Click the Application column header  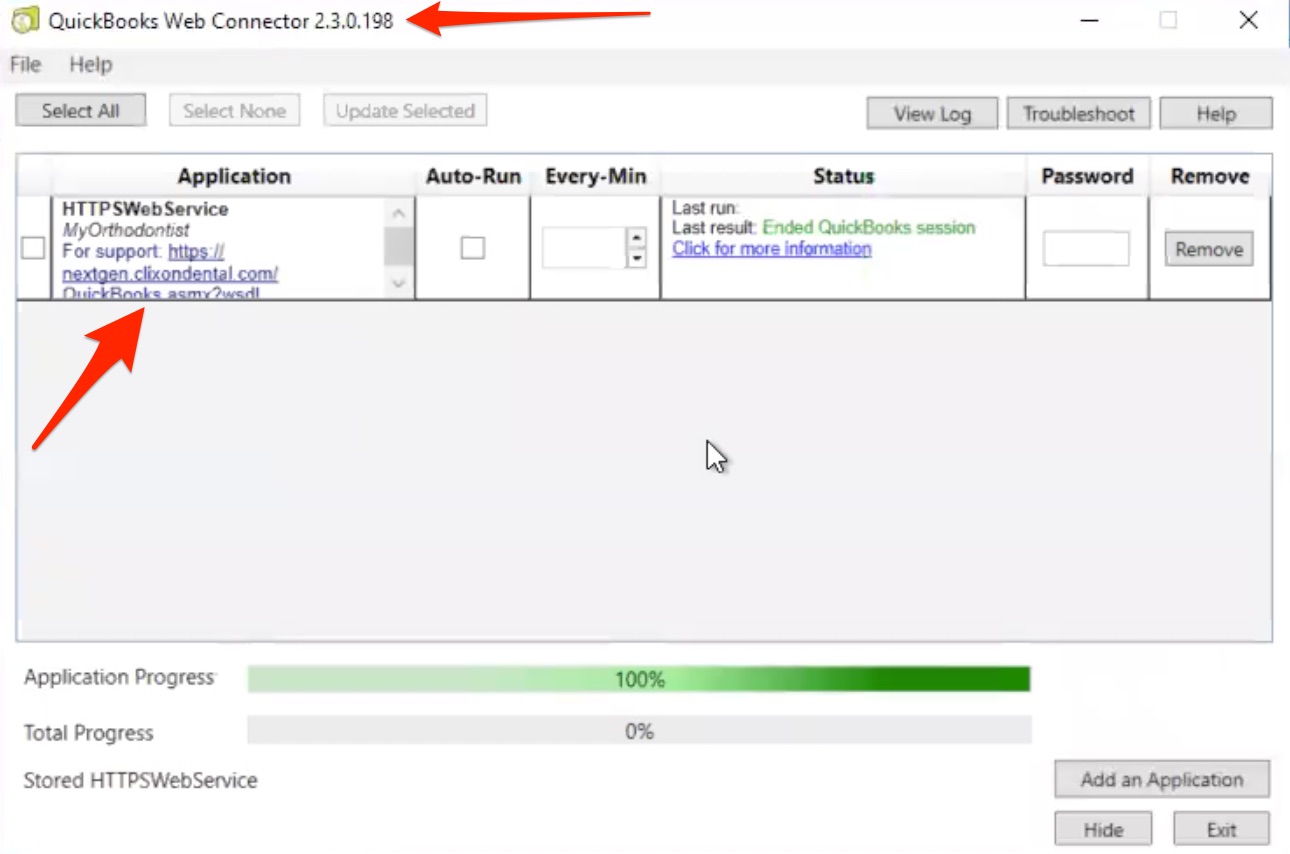tap(234, 176)
